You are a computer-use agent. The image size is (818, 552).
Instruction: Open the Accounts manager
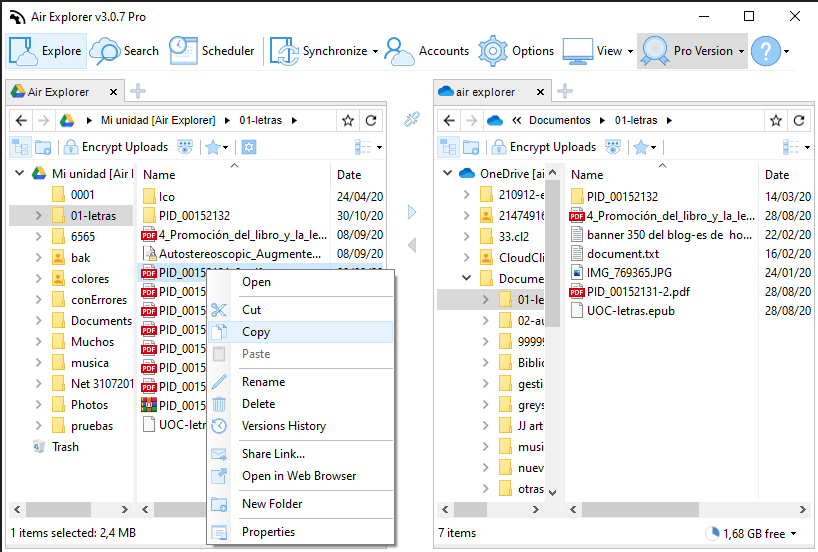(427, 51)
